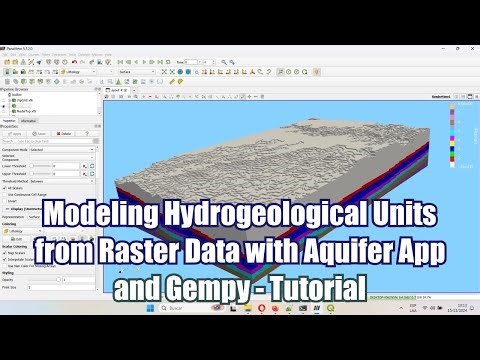Click the Threshold filter icon
The height and width of the screenshot is (360, 480).
[40, 81]
